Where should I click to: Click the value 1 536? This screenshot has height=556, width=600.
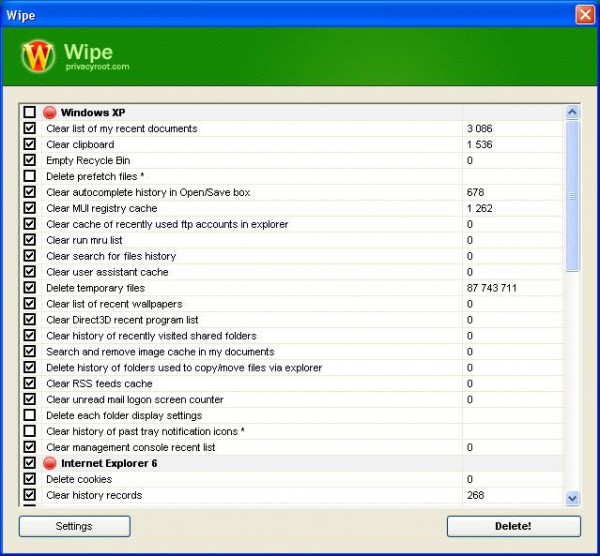[x=479, y=145]
